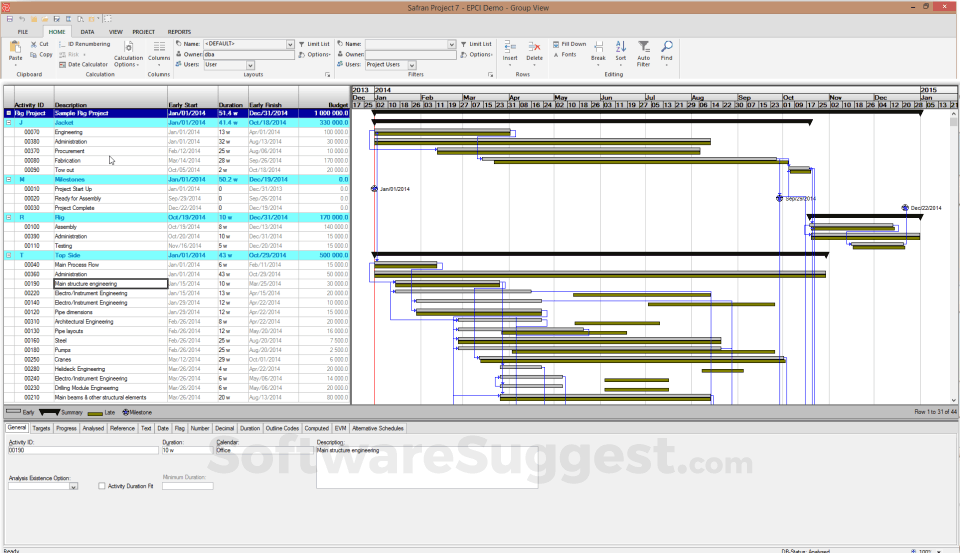Open the Outline Codes tab
960x553 pixels.
282,428
